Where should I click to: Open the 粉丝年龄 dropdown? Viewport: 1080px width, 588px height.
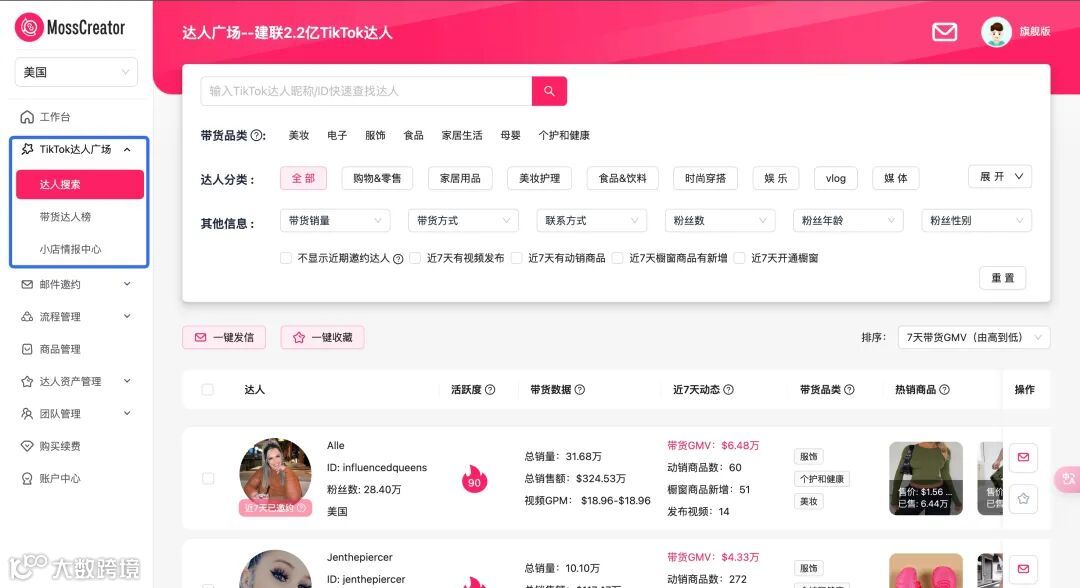click(x=848, y=220)
